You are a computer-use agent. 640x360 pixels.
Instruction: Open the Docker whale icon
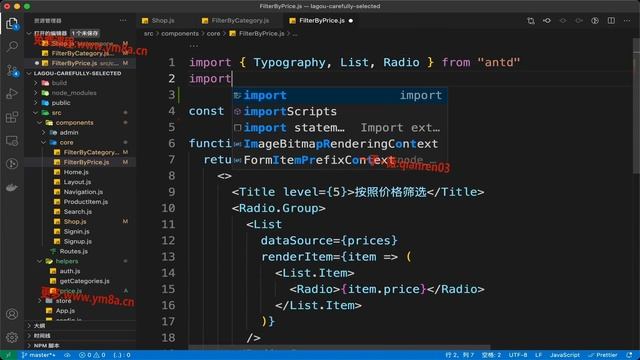pyautogui.click(x=12, y=187)
